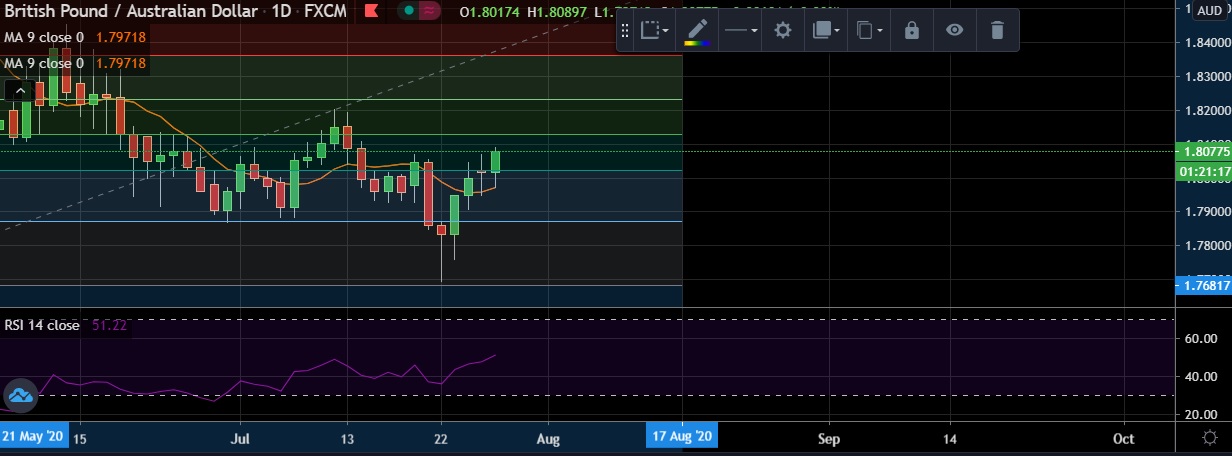Click the 17 Aug '20 date marker
Screen dimensions: 1232x456
click(680, 438)
